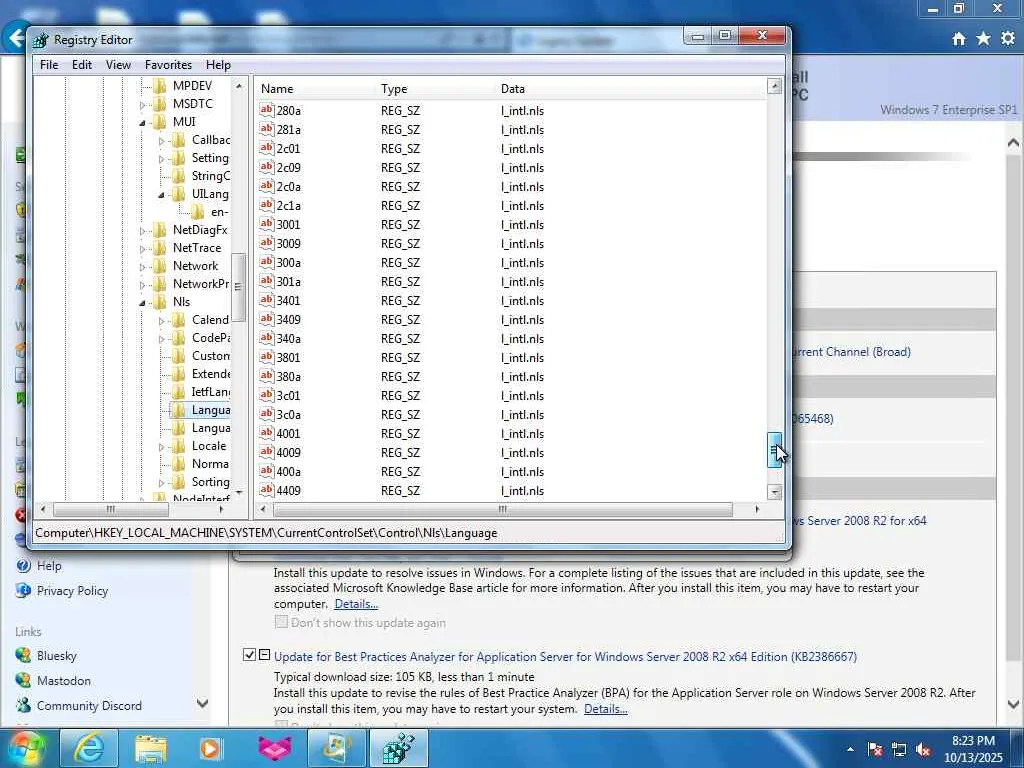The width and height of the screenshot is (1024, 768).
Task: Expand the MSDTC tree node
Action: [142, 104]
